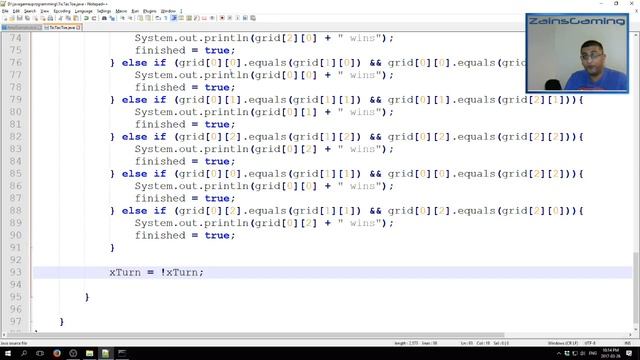
Task: Click the Redo toolbar icon
Action: click(x=94, y=18)
